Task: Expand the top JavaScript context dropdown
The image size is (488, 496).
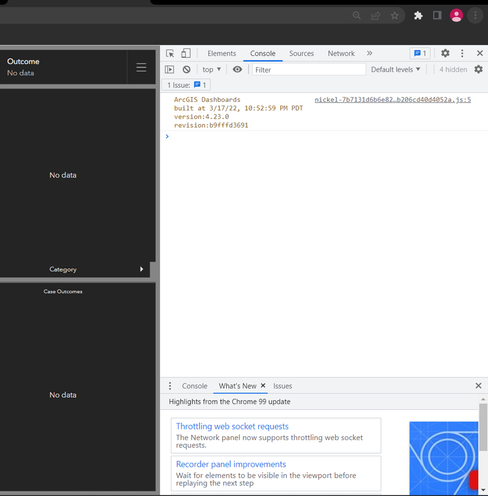Action: [212, 69]
